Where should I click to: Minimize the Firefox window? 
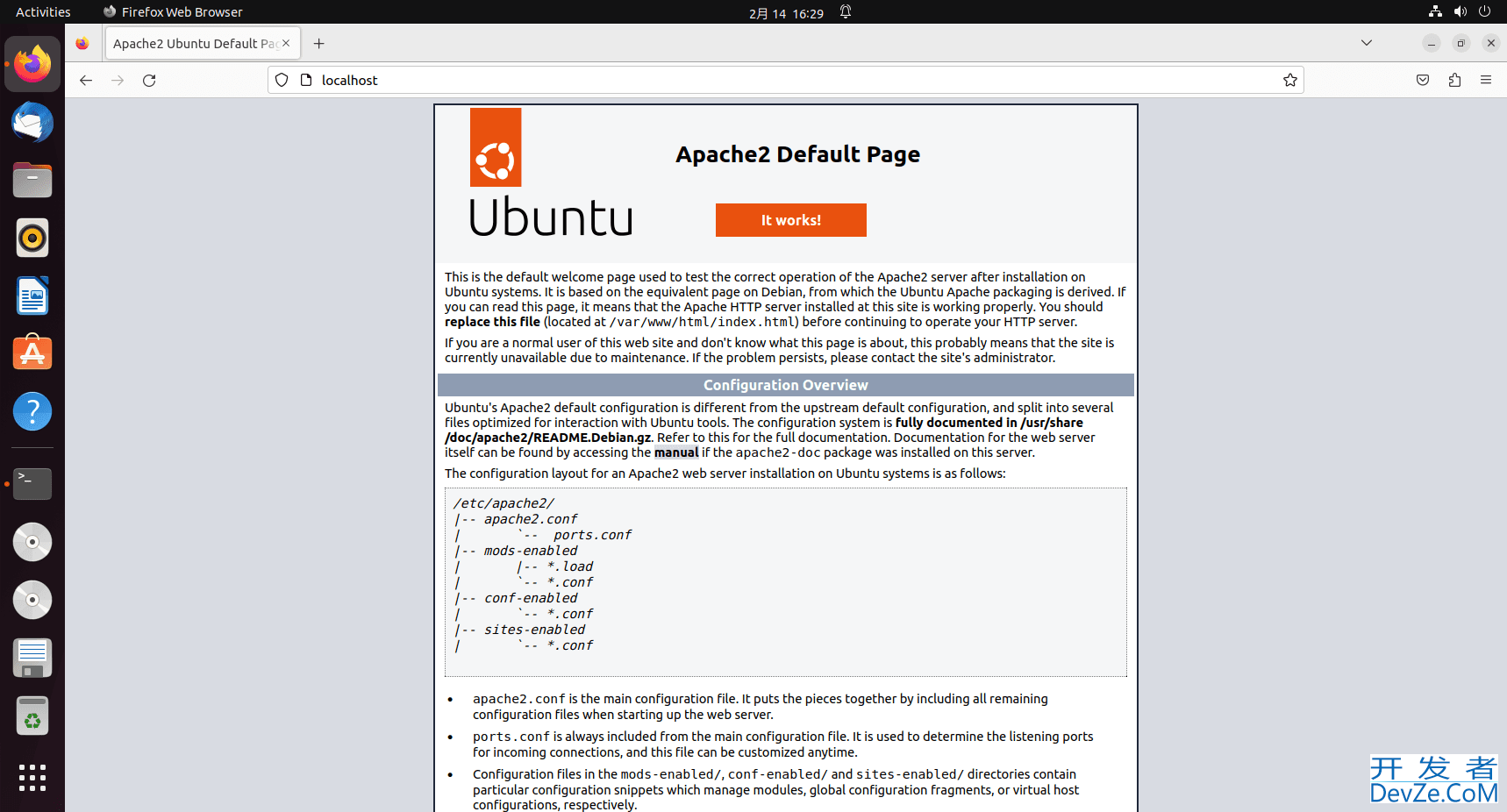click(1431, 43)
